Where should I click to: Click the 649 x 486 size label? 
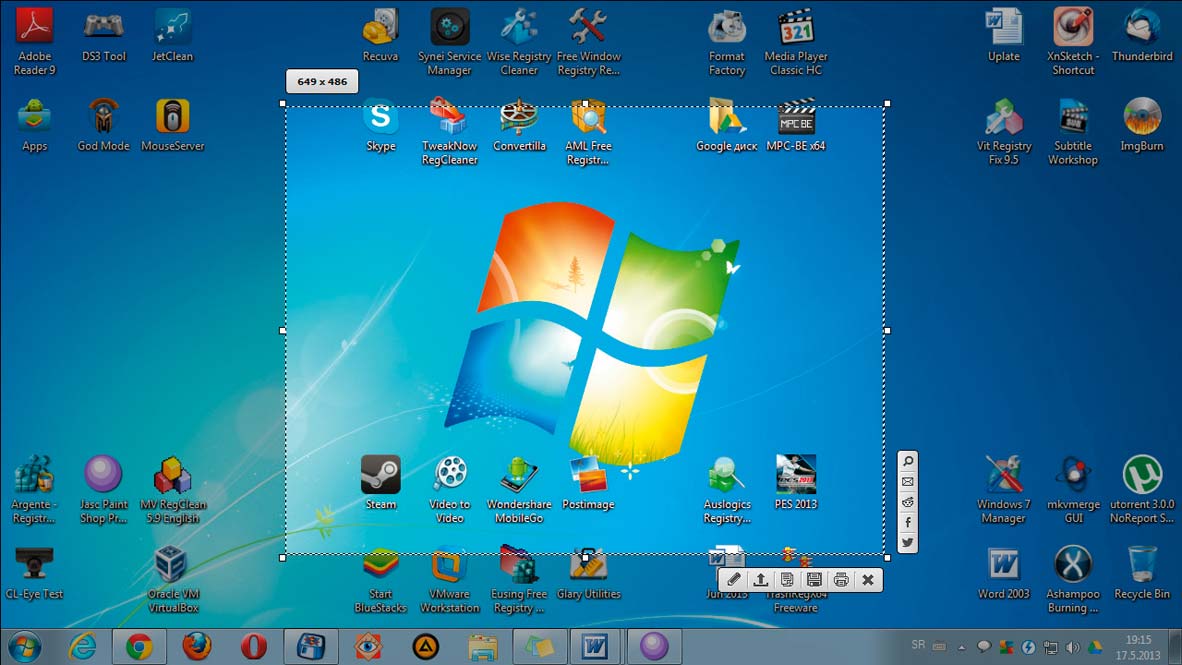(x=322, y=81)
